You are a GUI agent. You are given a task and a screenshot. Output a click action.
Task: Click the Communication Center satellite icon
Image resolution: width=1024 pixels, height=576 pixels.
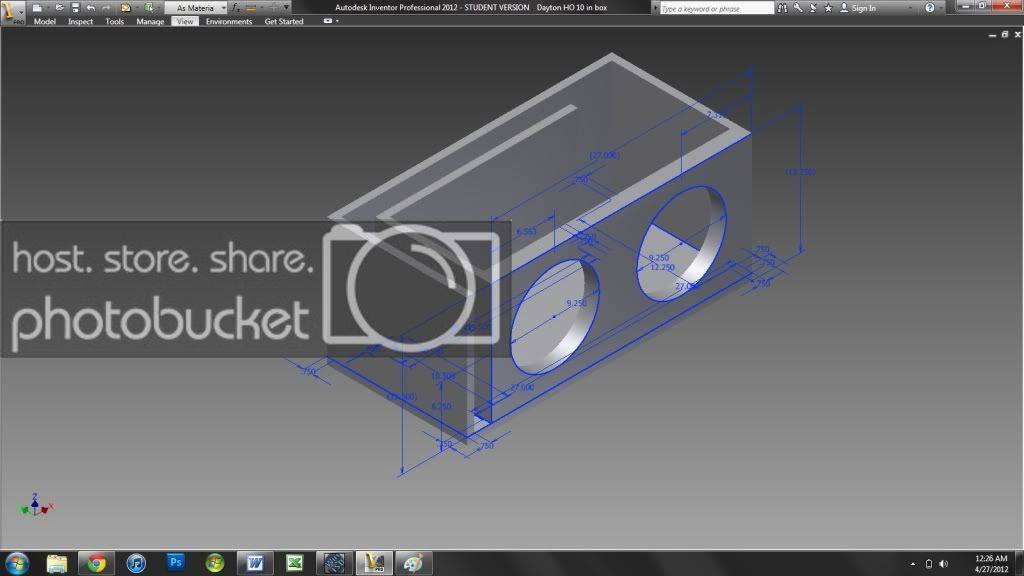tap(813, 8)
